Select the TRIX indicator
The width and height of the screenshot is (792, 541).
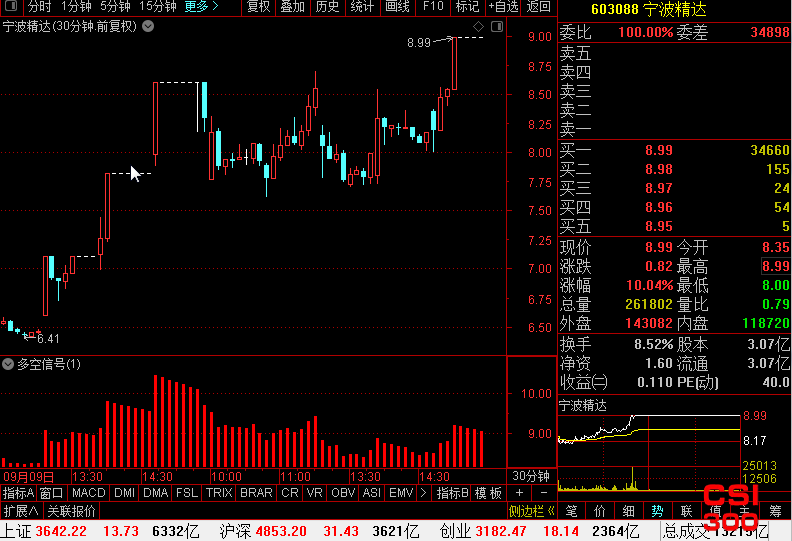click(219, 493)
